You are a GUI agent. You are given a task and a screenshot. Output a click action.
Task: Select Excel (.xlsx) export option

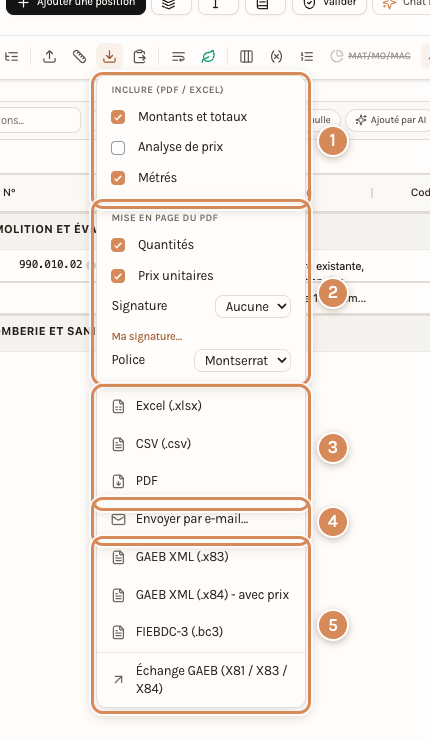pos(201,406)
